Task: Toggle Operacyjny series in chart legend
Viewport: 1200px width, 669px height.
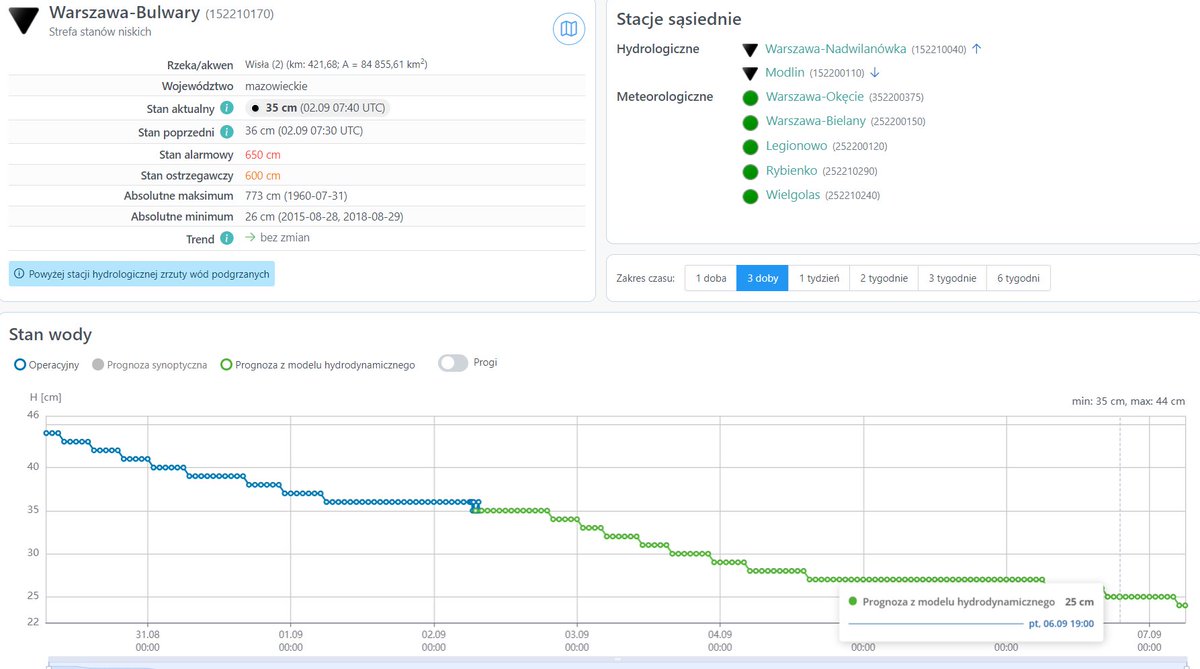Action: (x=47, y=365)
